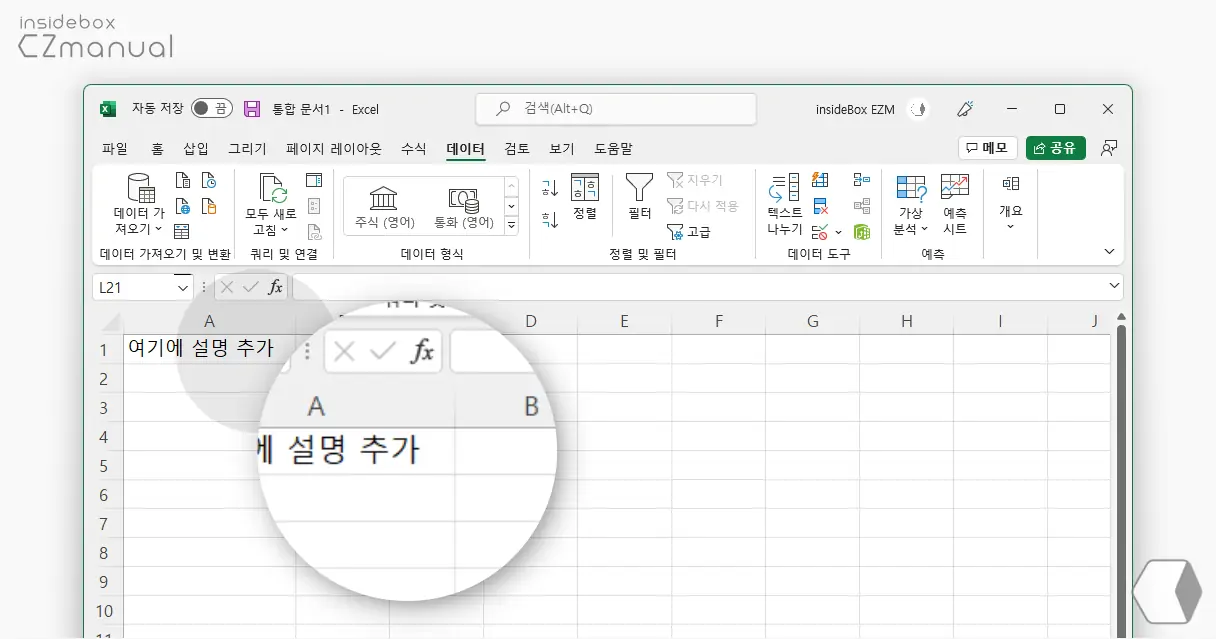Expand the Outline (개요) dropdown chevron

(1011, 228)
